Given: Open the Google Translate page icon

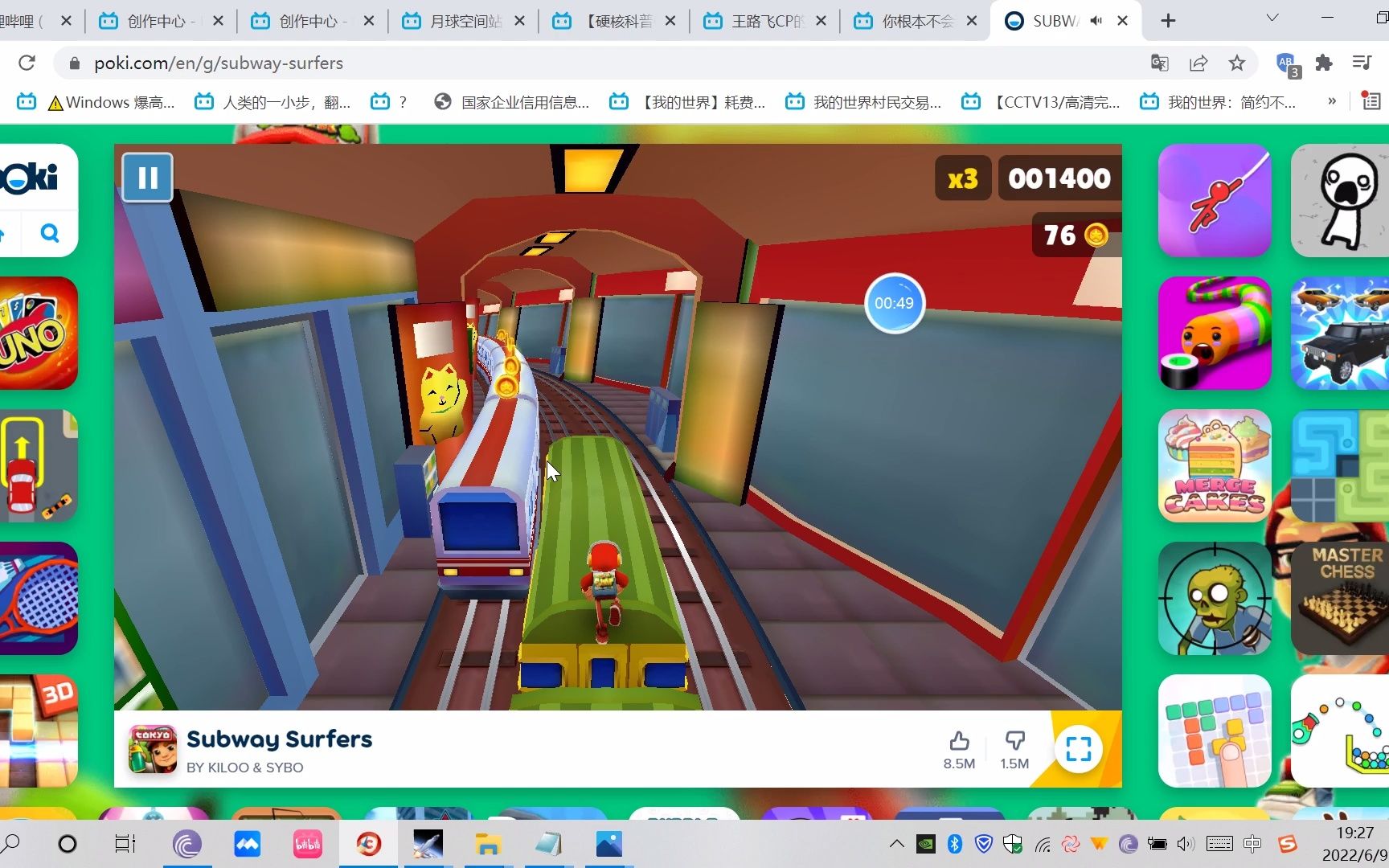Looking at the screenshot, I should click(x=1159, y=63).
